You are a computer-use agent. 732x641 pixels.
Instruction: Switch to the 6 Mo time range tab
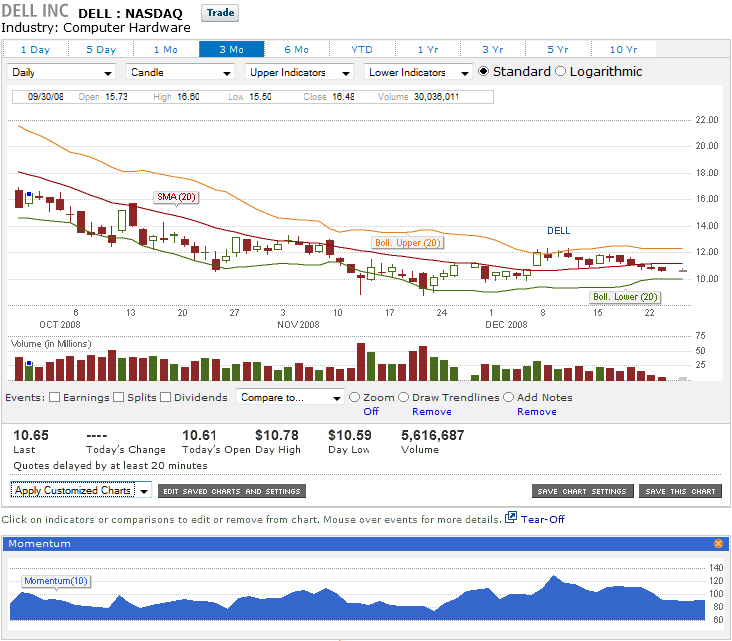click(x=296, y=49)
